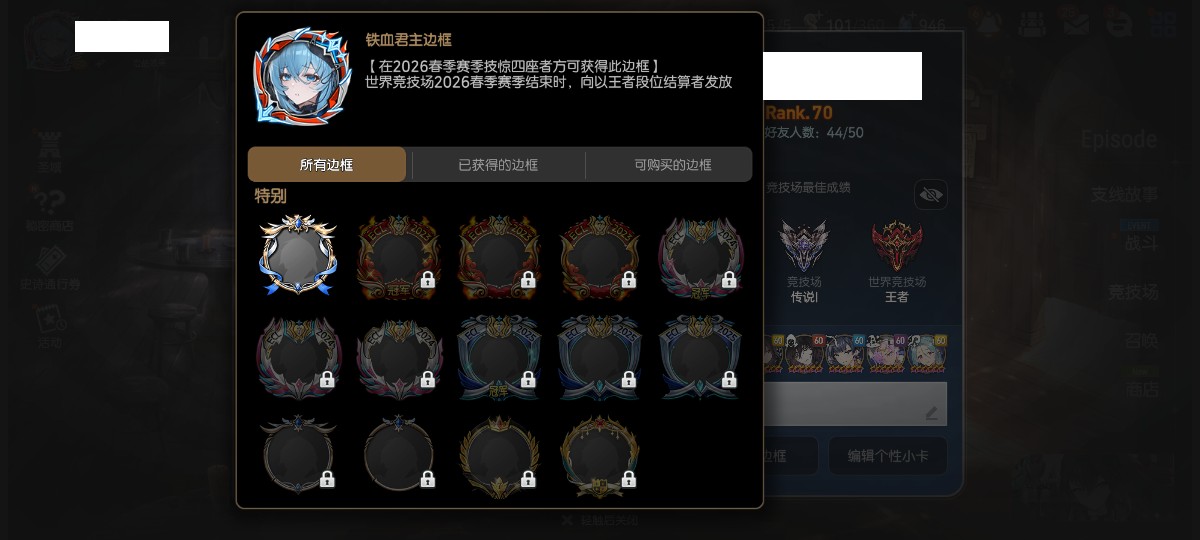
Task: Click the world arena 王者 rank badge
Action: pyautogui.click(x=897, y=247)
